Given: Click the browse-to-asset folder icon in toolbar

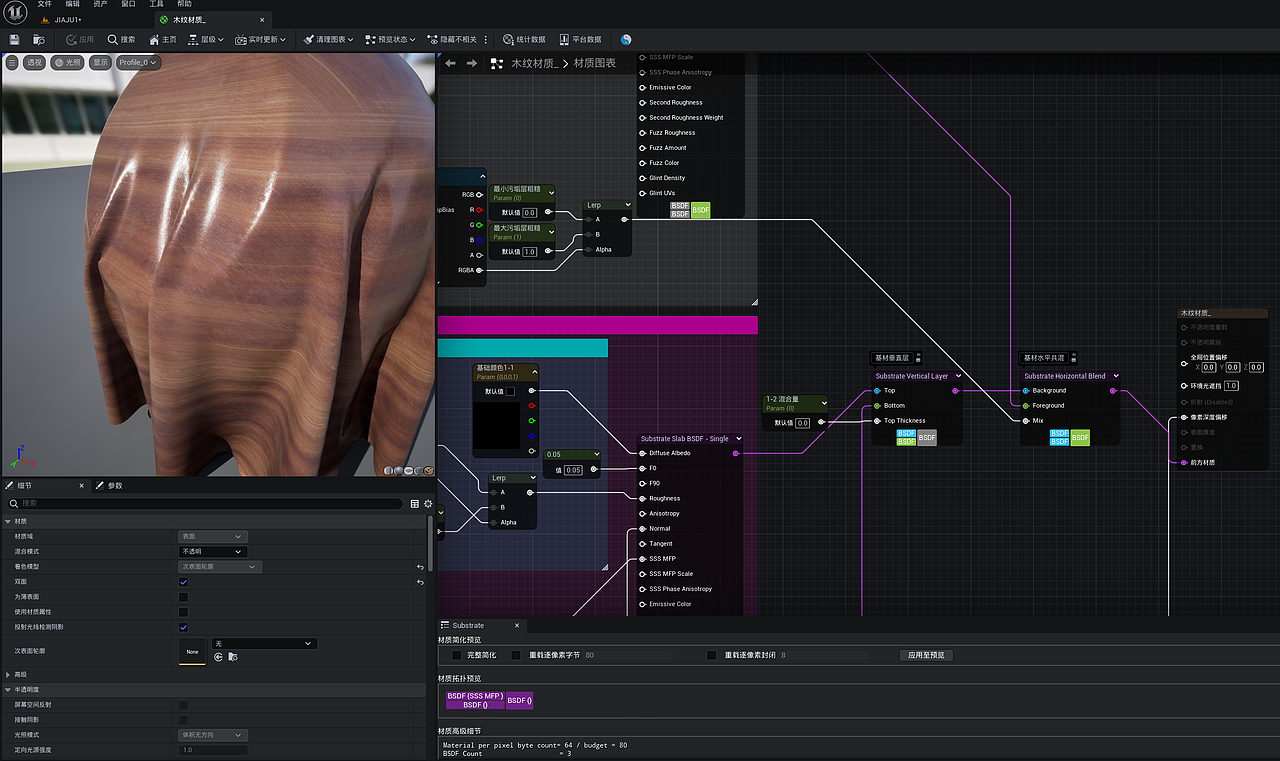Looking at the screenshot, I should (x=39, y=39).
